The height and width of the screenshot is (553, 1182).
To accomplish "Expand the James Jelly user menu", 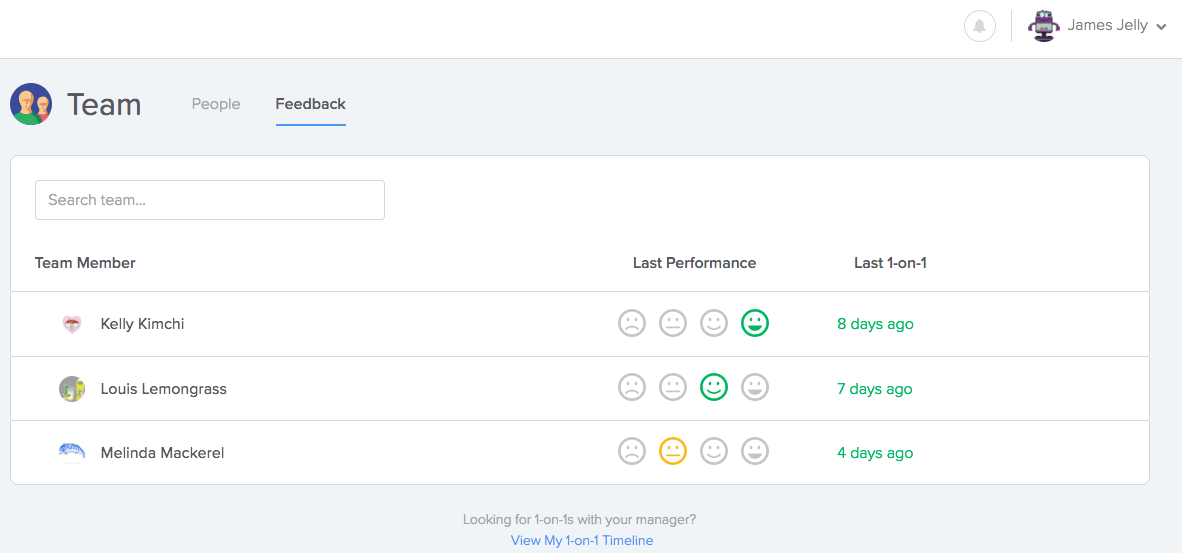I will pyautogui.click(x=1161, y=26).
